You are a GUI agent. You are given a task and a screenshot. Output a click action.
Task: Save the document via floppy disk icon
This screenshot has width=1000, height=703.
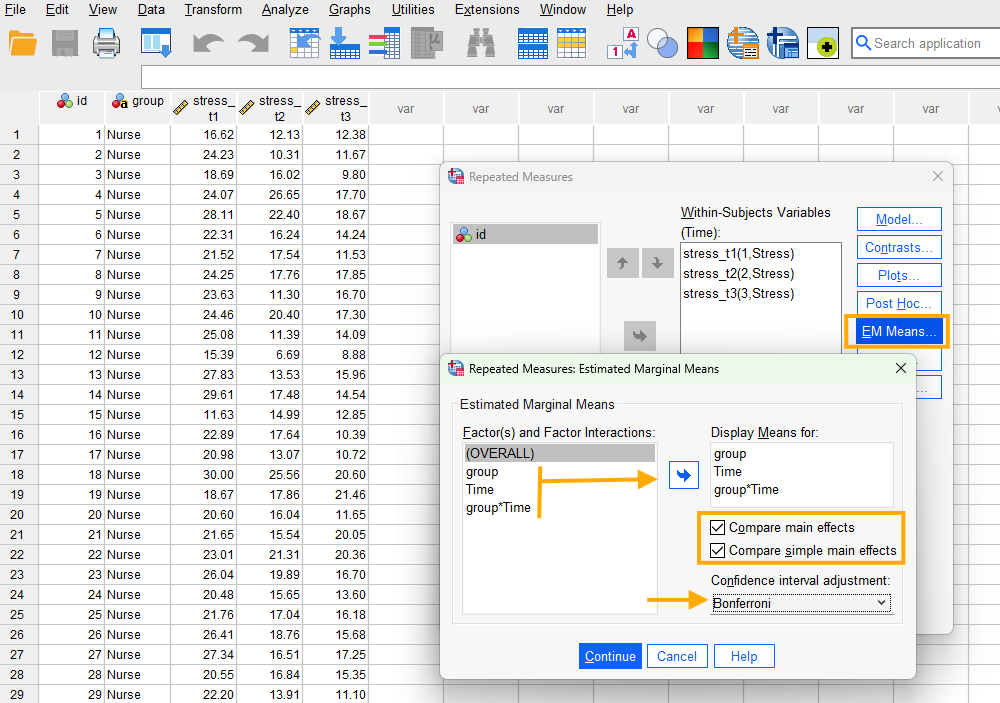[64, 43]
